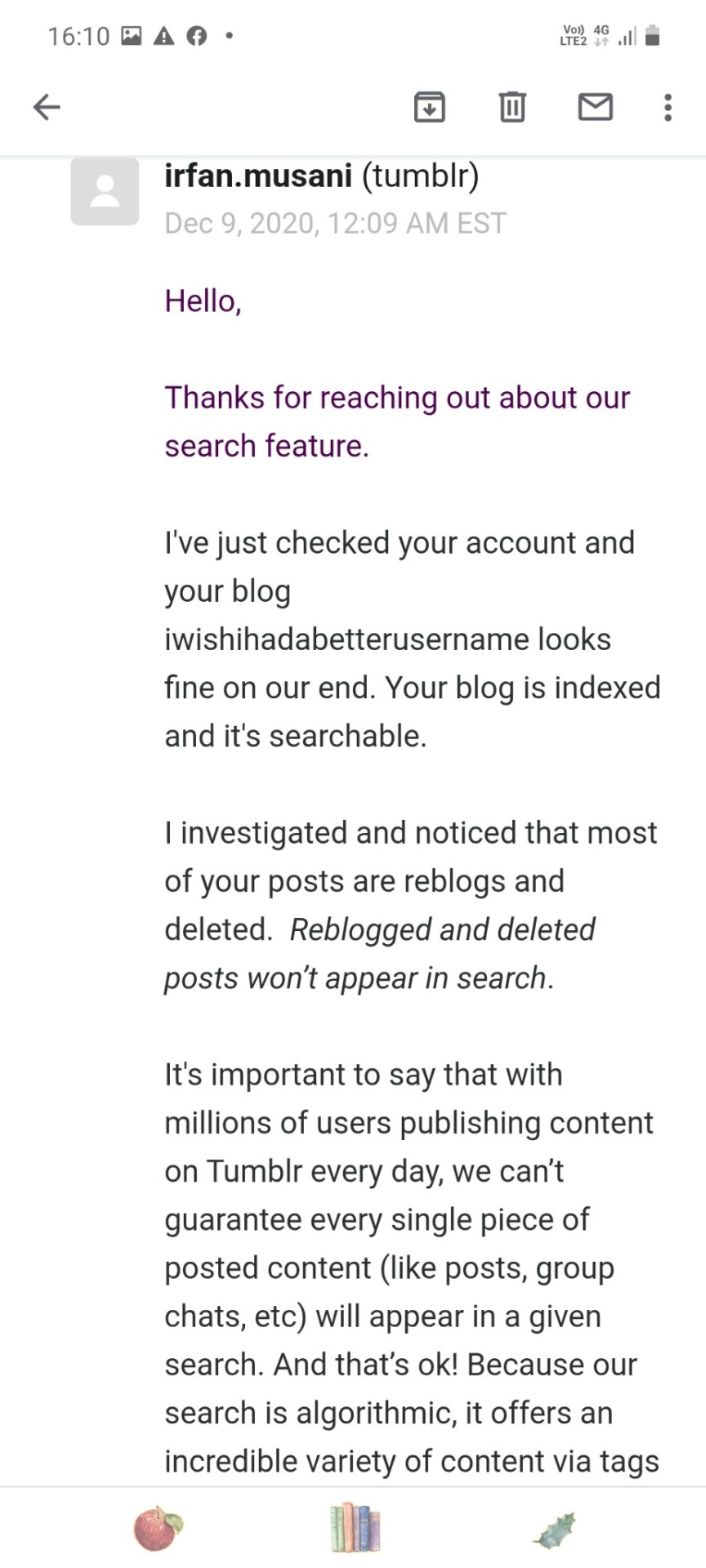Tap the picture notification icon in status bar
Viewport: 706px width, 1568px height.
coord(132,36)
